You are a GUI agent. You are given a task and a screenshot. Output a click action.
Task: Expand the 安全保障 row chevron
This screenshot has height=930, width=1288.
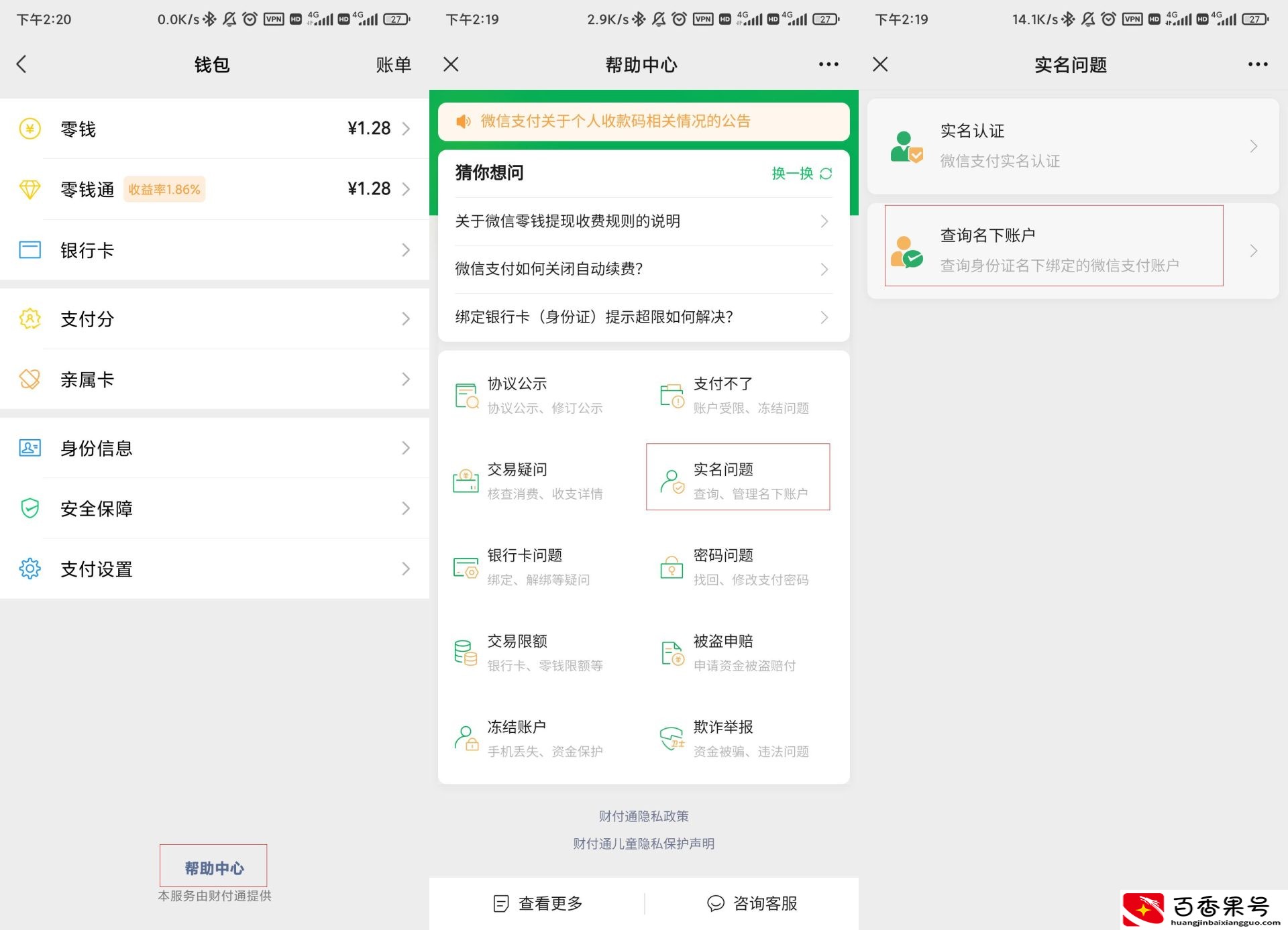(406, 508)
